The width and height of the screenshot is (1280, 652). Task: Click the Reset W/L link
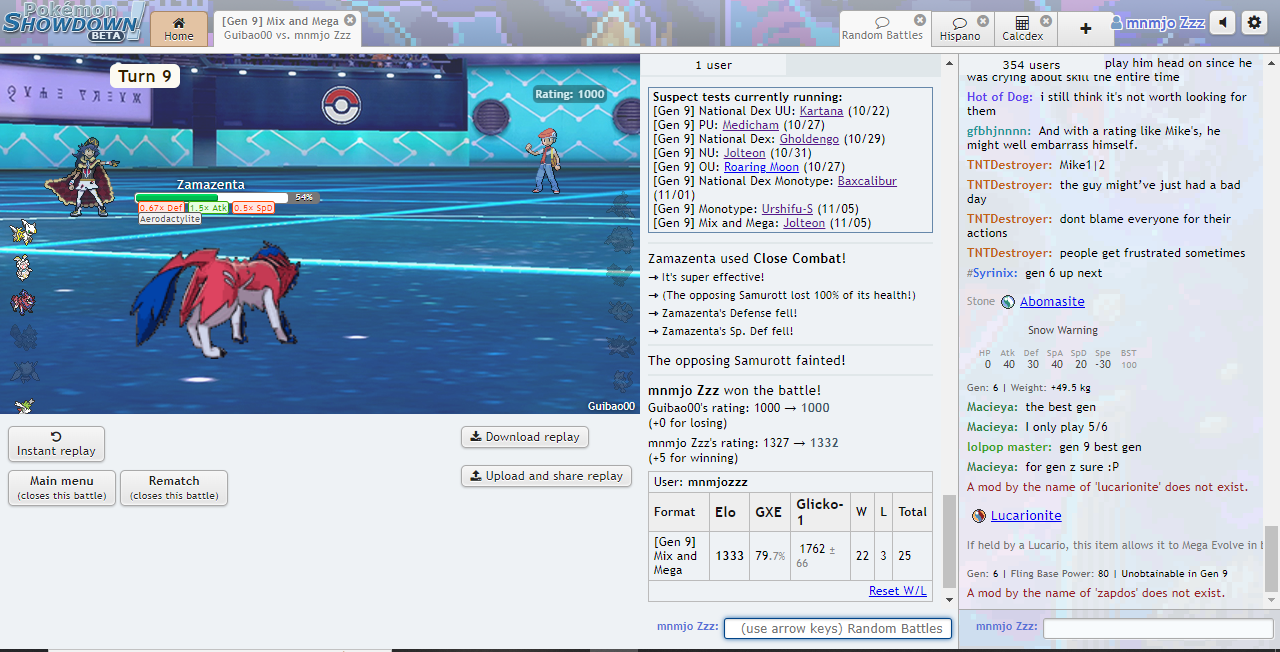tap(897, 591)
